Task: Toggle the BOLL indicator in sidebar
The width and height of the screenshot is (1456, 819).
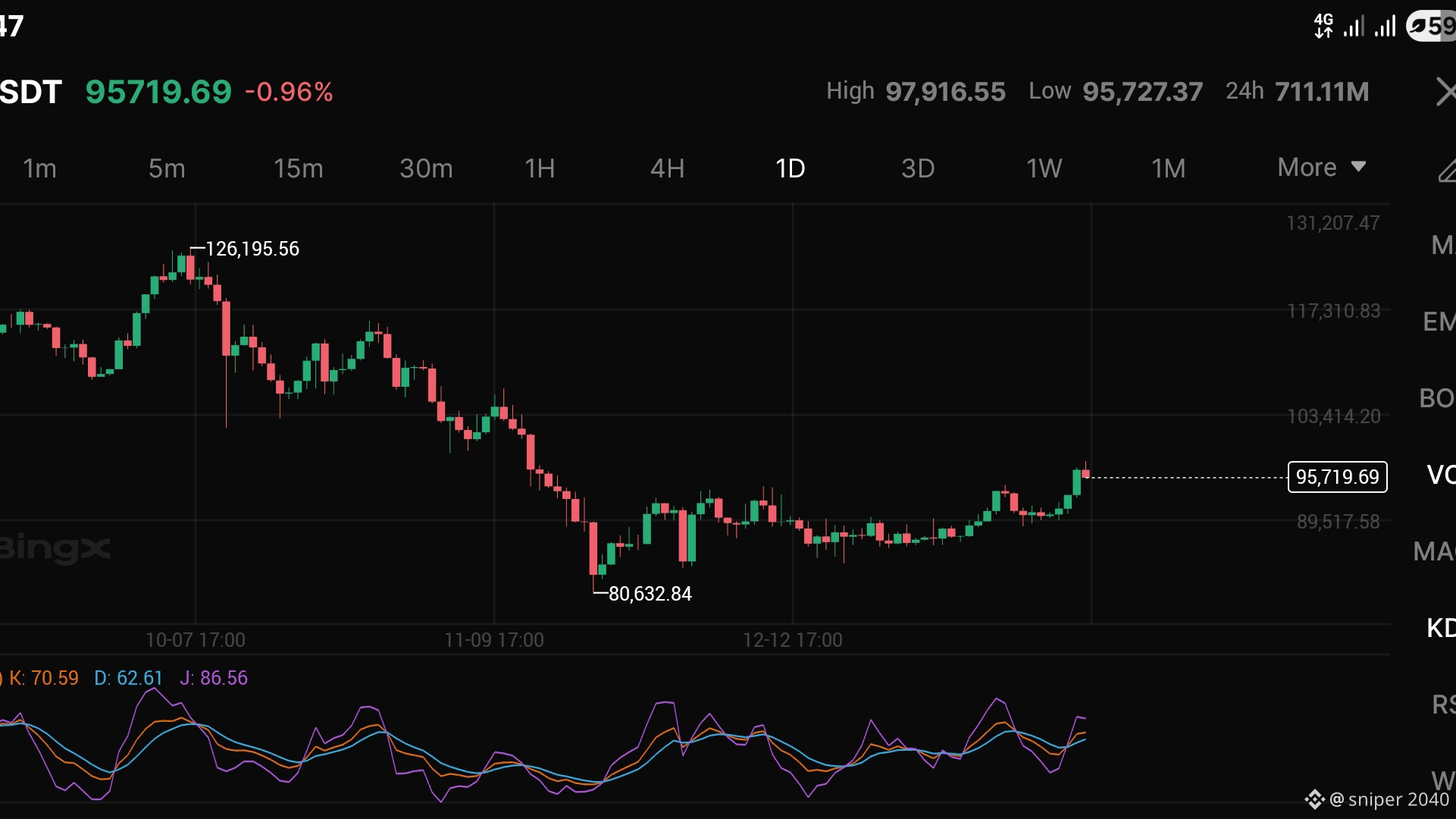Action: (1437, 398)
